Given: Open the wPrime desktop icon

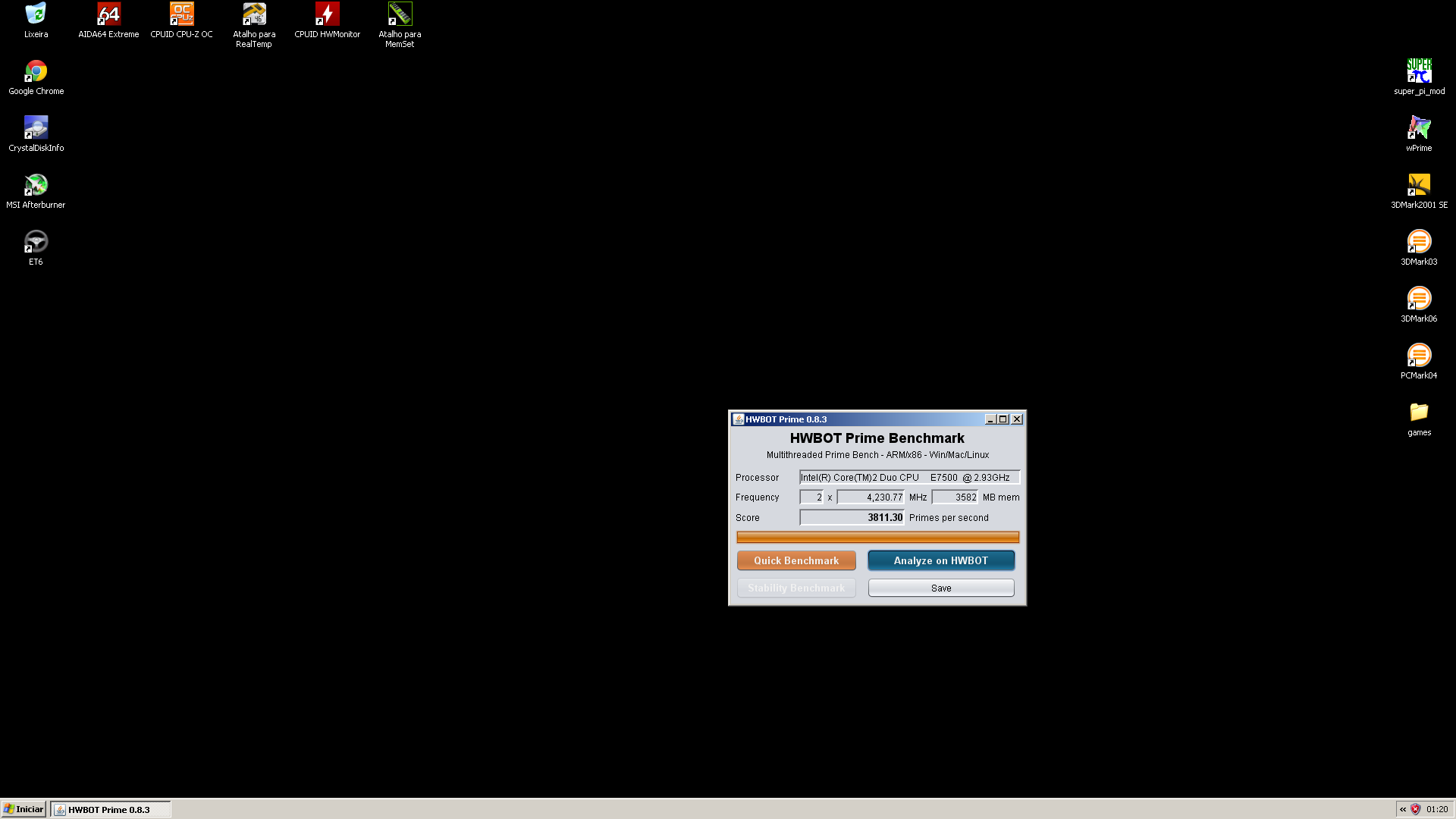Looking at the screenshot, I should click(1419, 127).
